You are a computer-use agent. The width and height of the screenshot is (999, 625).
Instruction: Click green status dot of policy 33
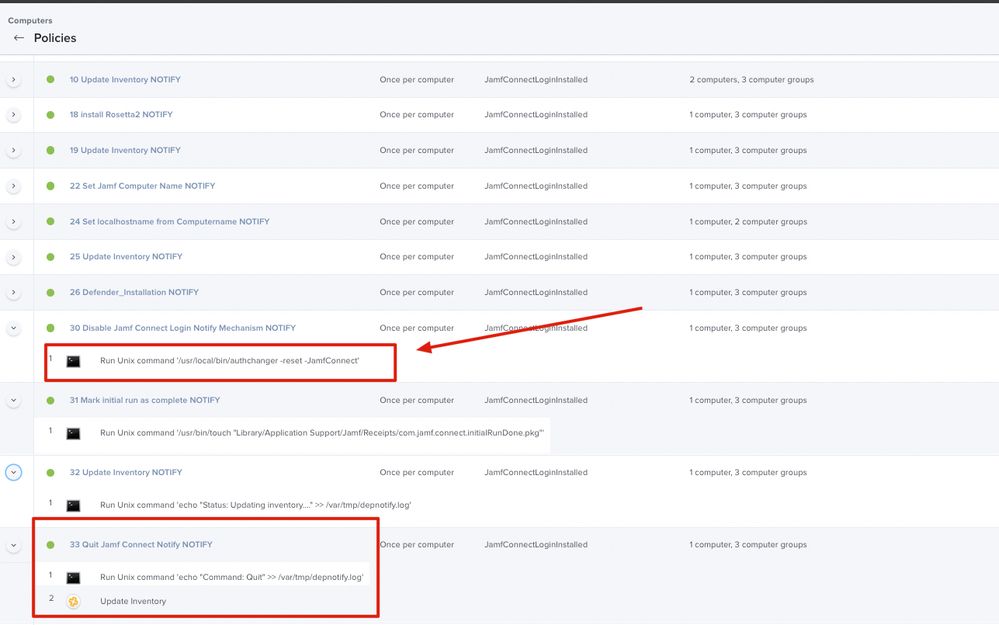tap(50, 545)
